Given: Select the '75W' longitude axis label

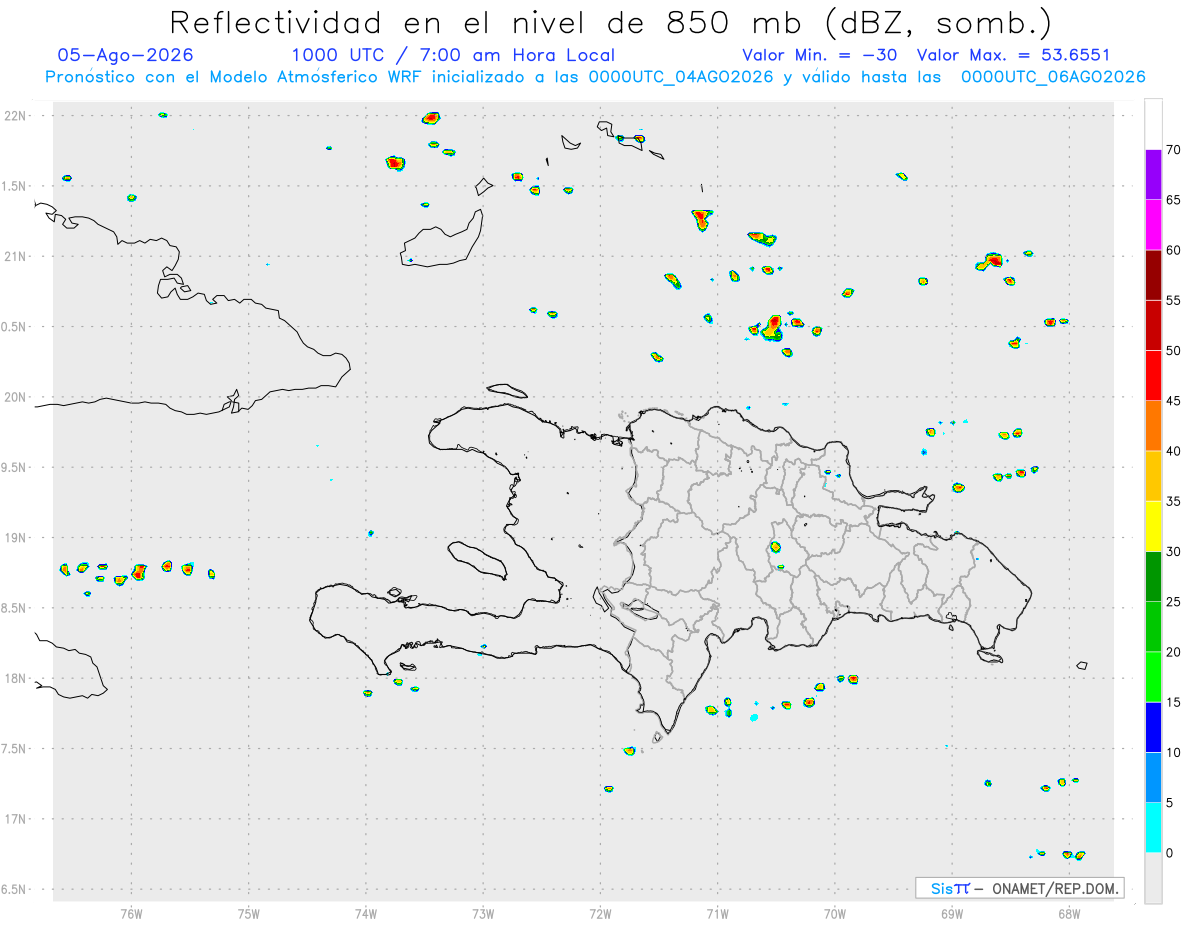Looking at the screenshot, I should (249, 914).
